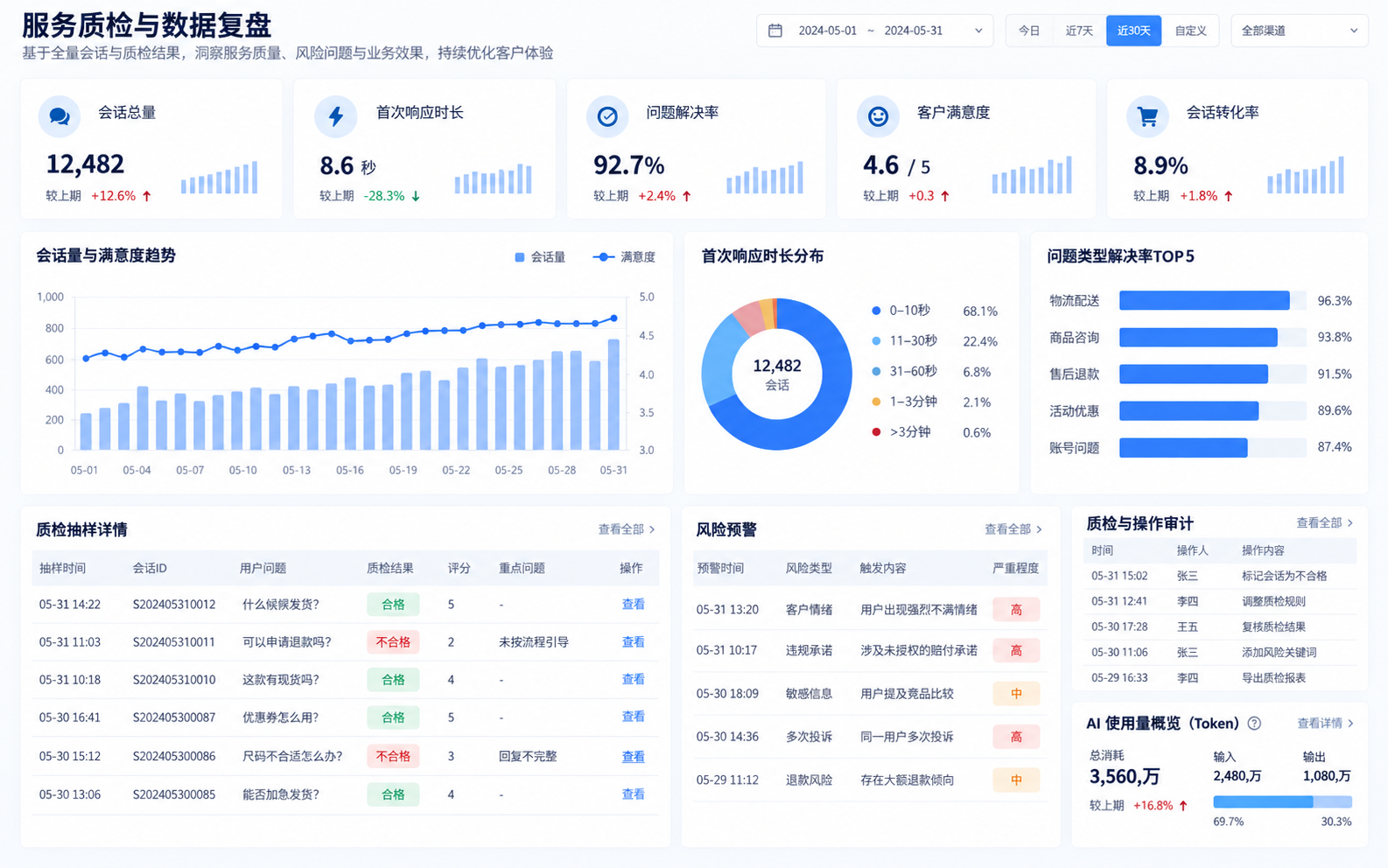
Task: Select the 近7天 time range tab
Action: click(1079, 31)
